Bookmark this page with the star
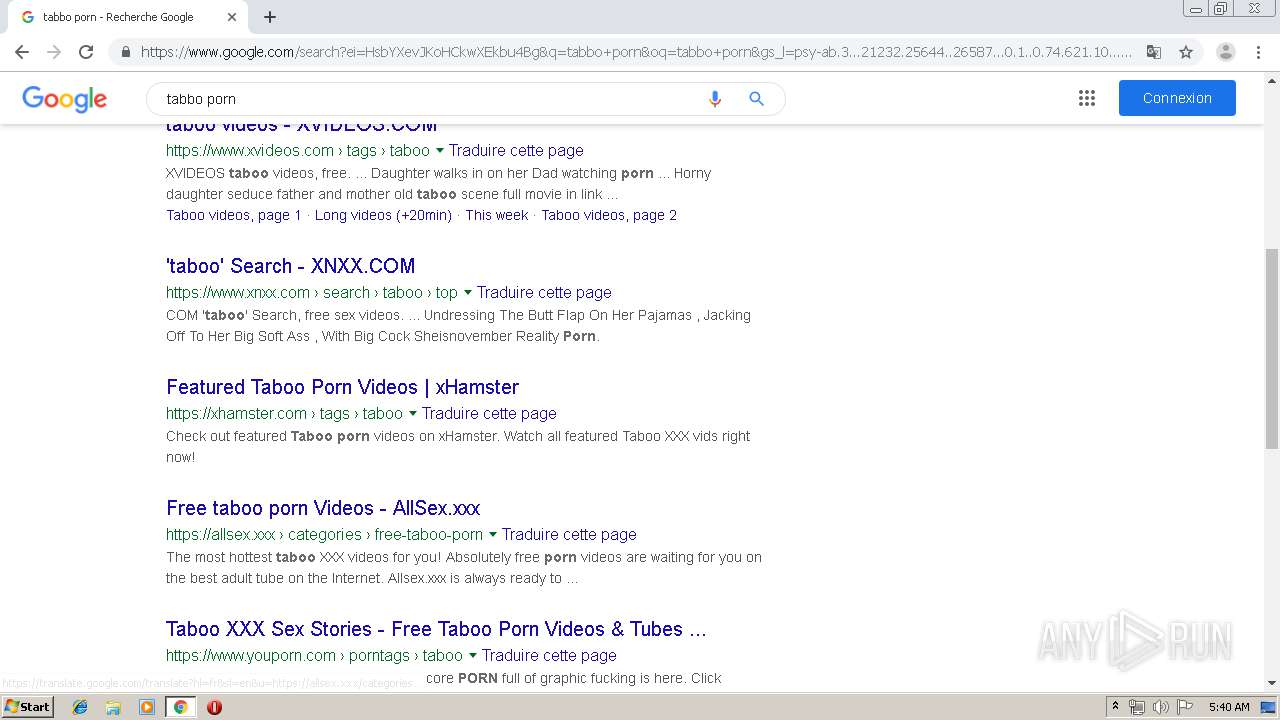The height and width of the screenshot is (720, 1280). tap(1186, 52)
